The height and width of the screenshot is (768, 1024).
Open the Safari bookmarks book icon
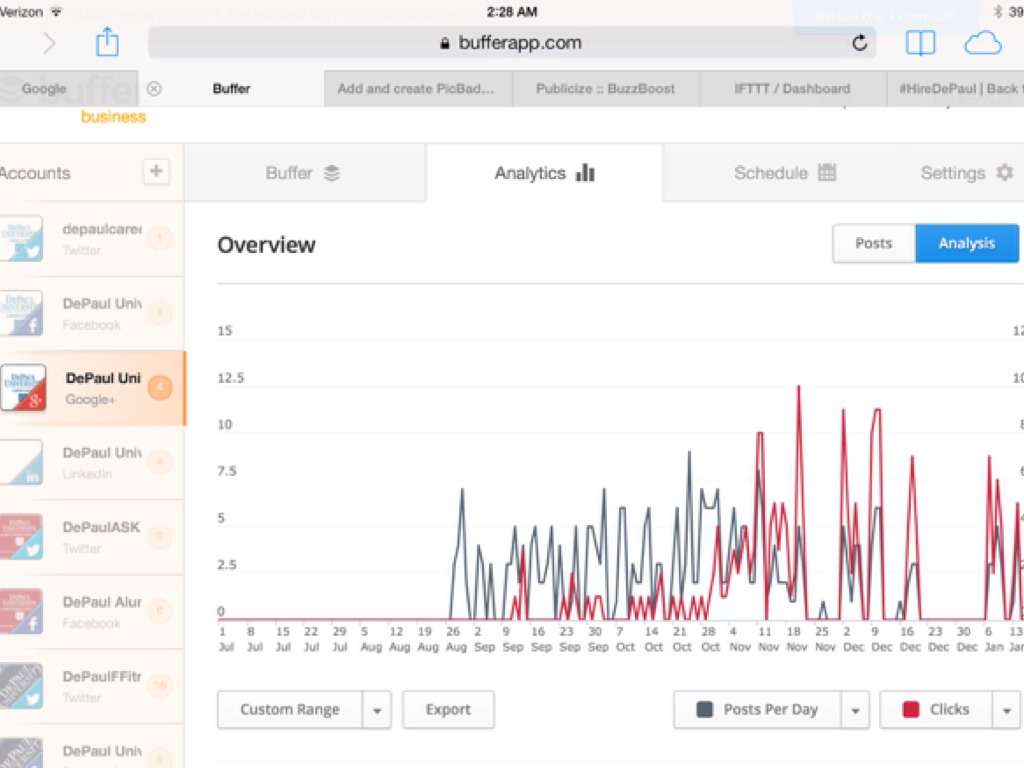coord(920,43)
